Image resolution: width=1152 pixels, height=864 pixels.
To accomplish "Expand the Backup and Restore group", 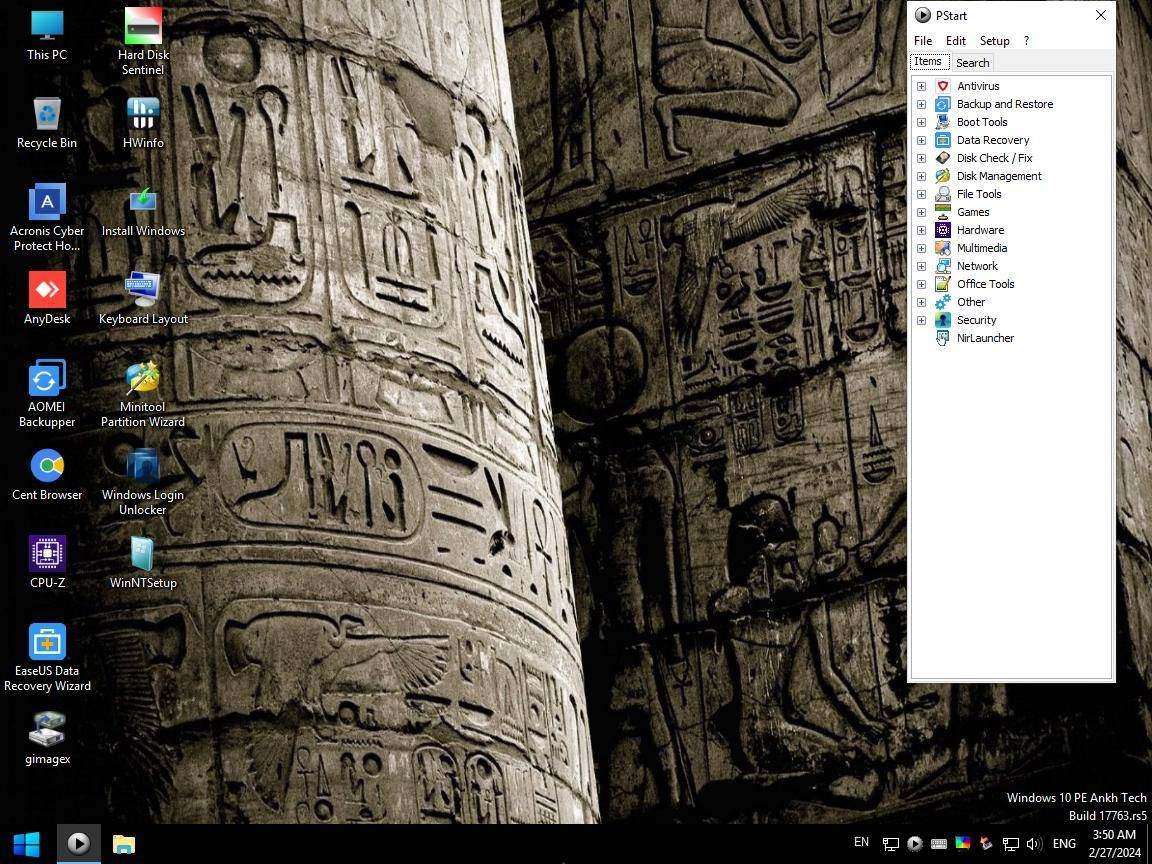I will tap(921, 104).
